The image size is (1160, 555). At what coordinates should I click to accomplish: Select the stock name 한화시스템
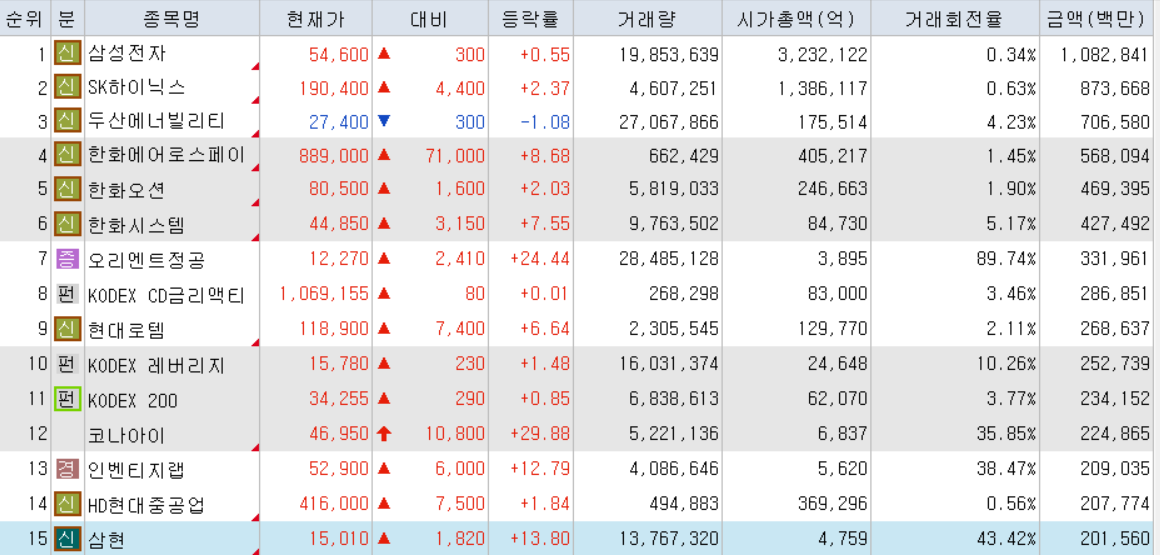137,223
